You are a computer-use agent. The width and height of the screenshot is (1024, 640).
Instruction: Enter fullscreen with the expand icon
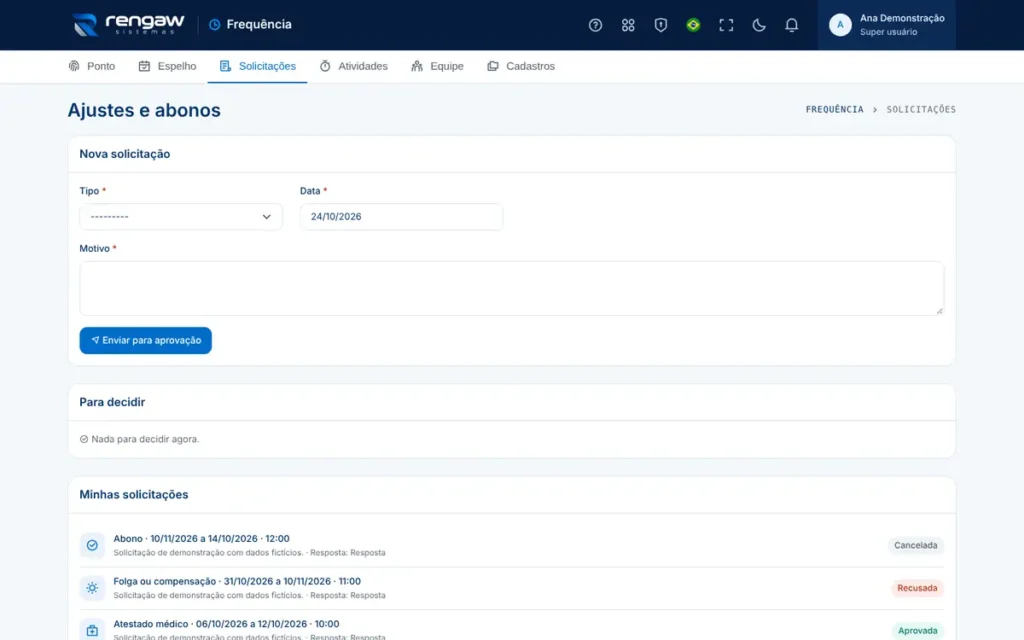[x=726, y=25]
